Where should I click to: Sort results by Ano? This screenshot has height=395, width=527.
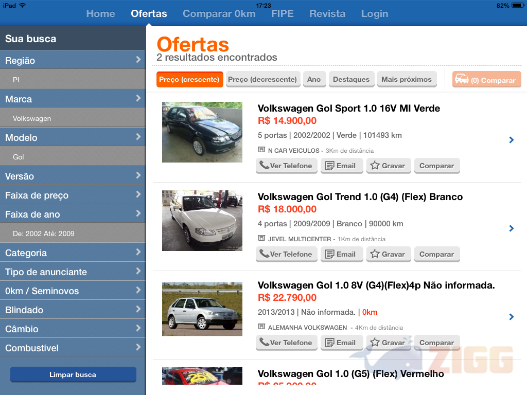(314, 80)
